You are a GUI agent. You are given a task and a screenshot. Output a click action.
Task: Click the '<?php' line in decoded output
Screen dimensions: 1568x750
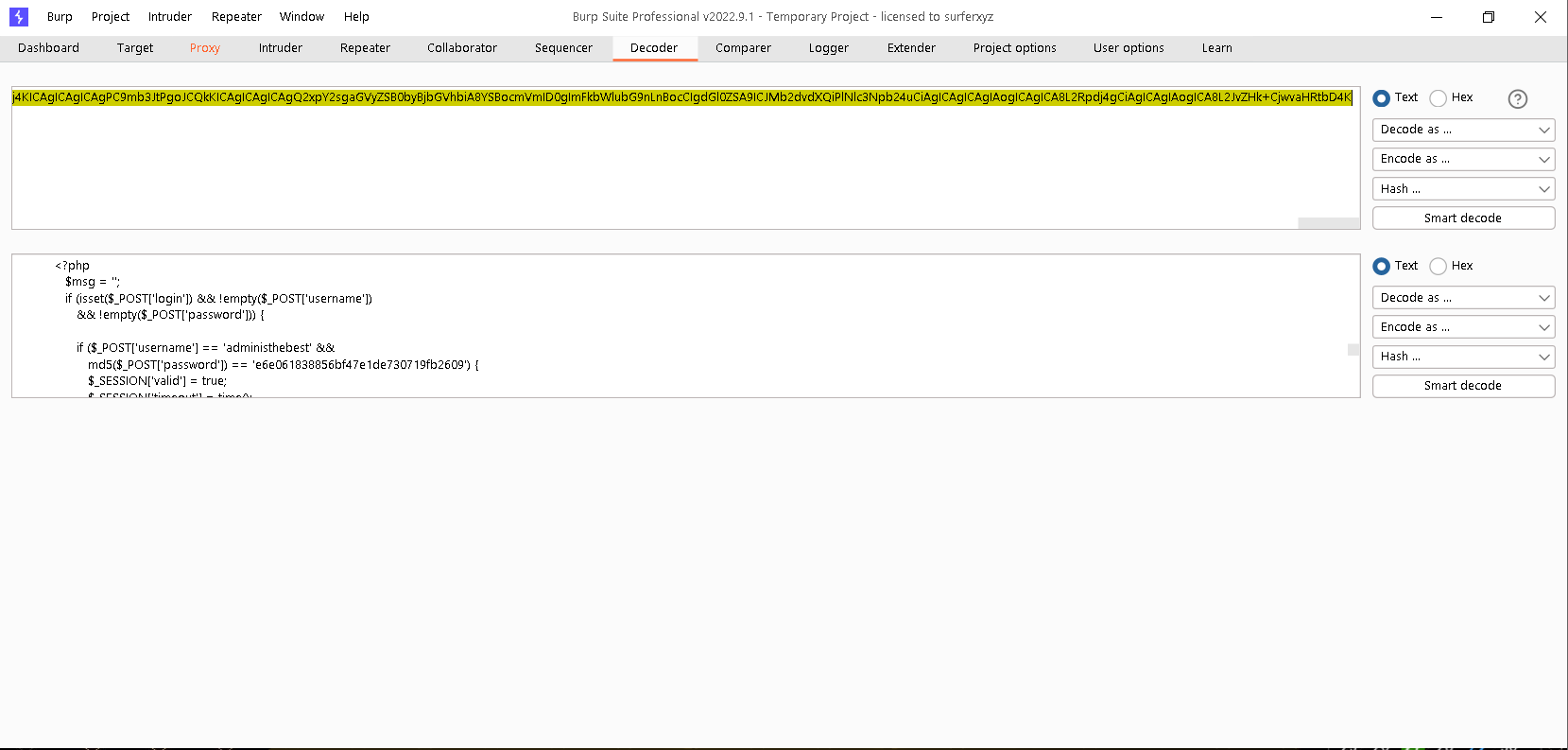pyautogui.click(x=72, y=266)
